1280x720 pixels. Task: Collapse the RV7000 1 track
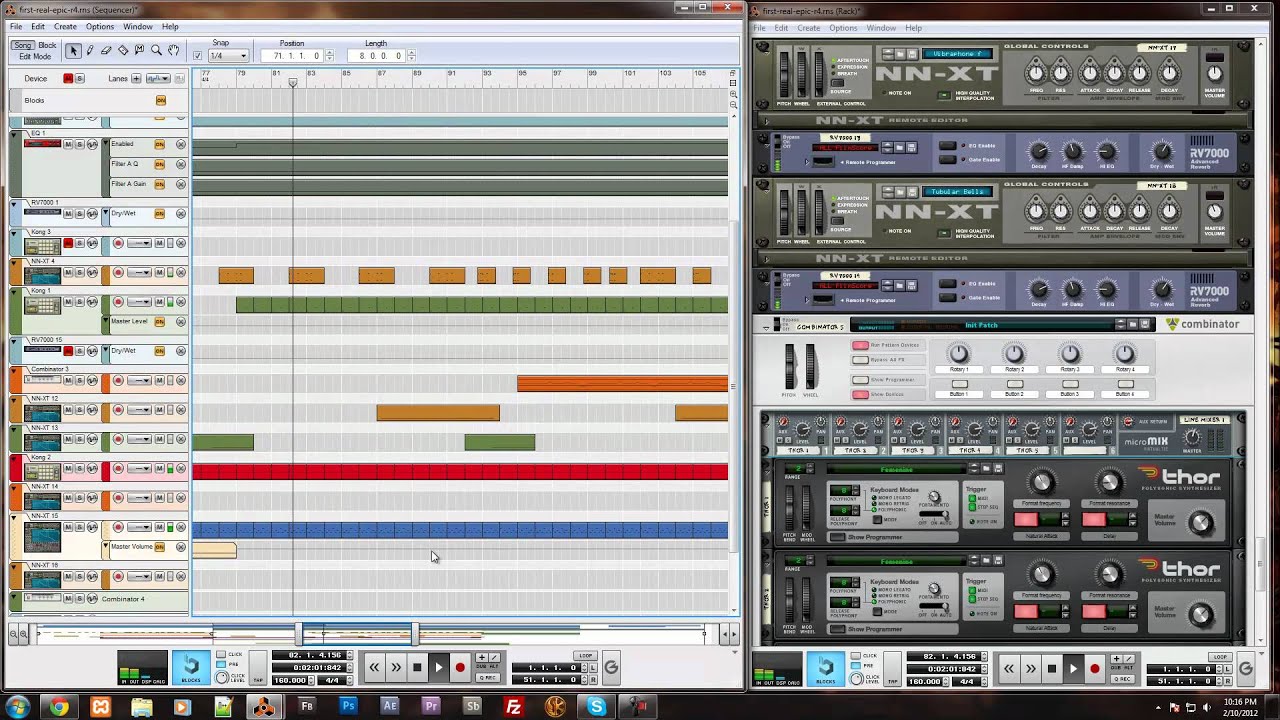coord(15,203)
